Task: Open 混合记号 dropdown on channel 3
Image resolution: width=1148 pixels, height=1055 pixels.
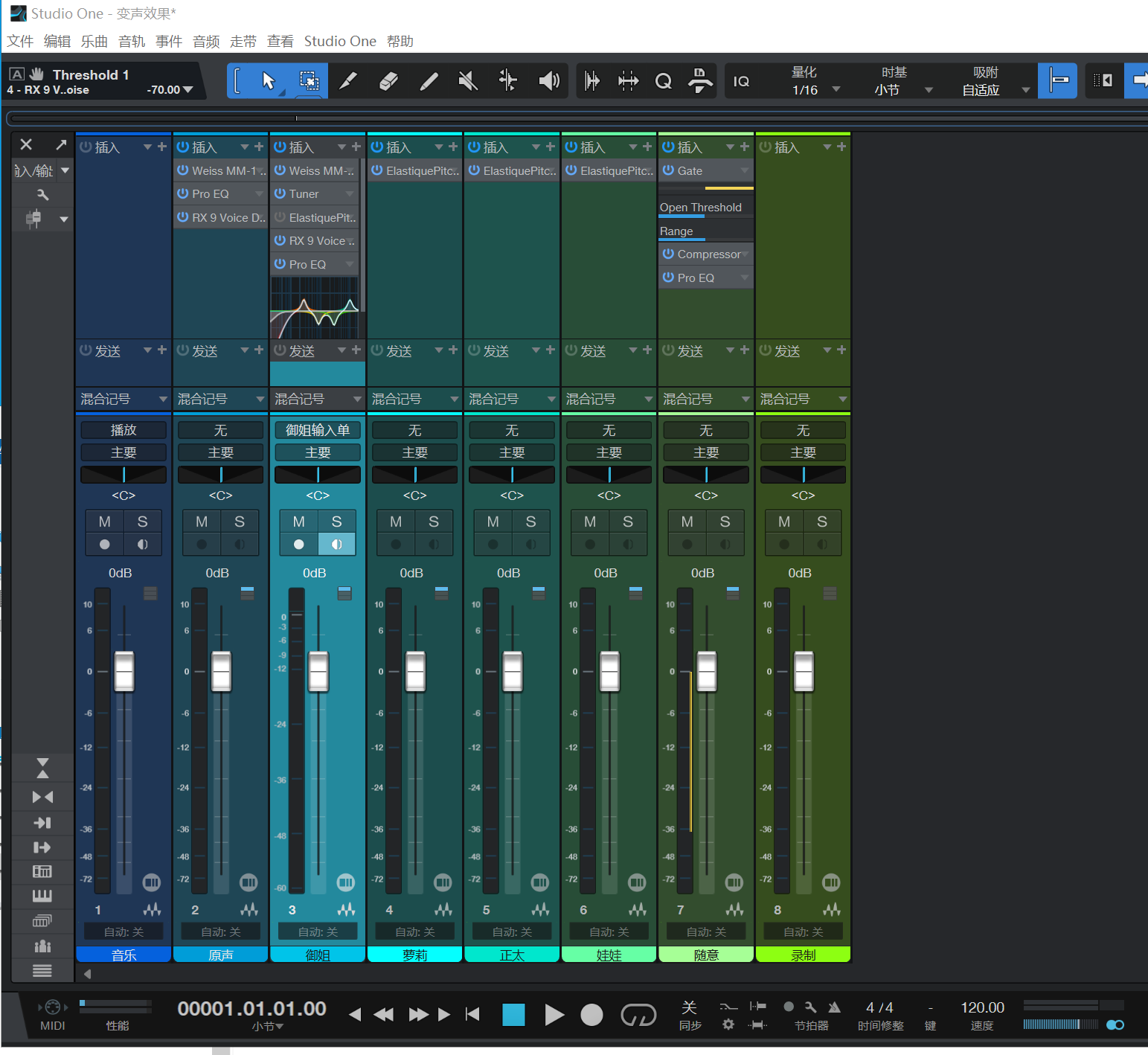Action: click(x=357, y=400)
